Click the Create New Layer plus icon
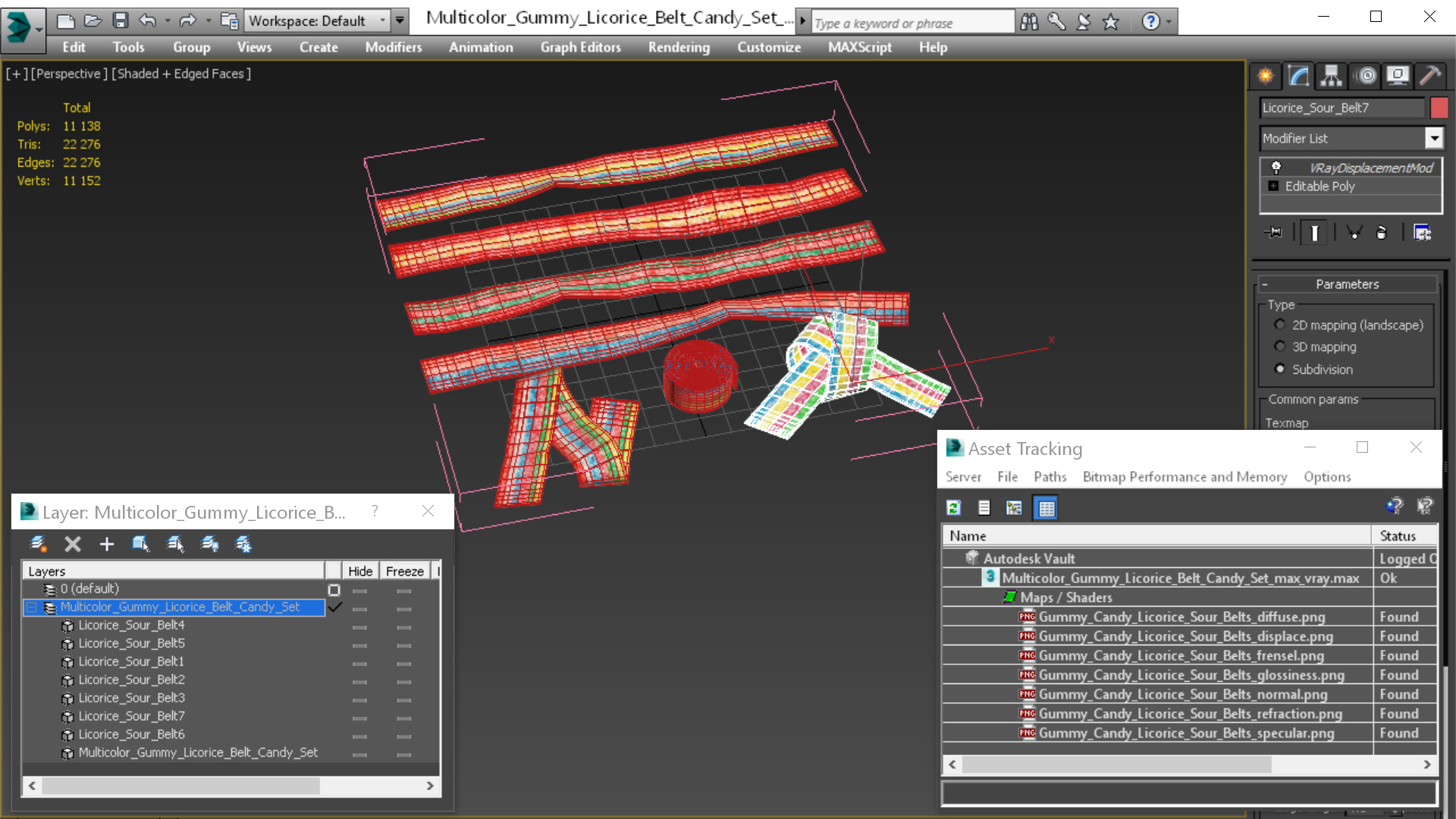This screenshot has width=1456, height=819. tap(107, 544)
